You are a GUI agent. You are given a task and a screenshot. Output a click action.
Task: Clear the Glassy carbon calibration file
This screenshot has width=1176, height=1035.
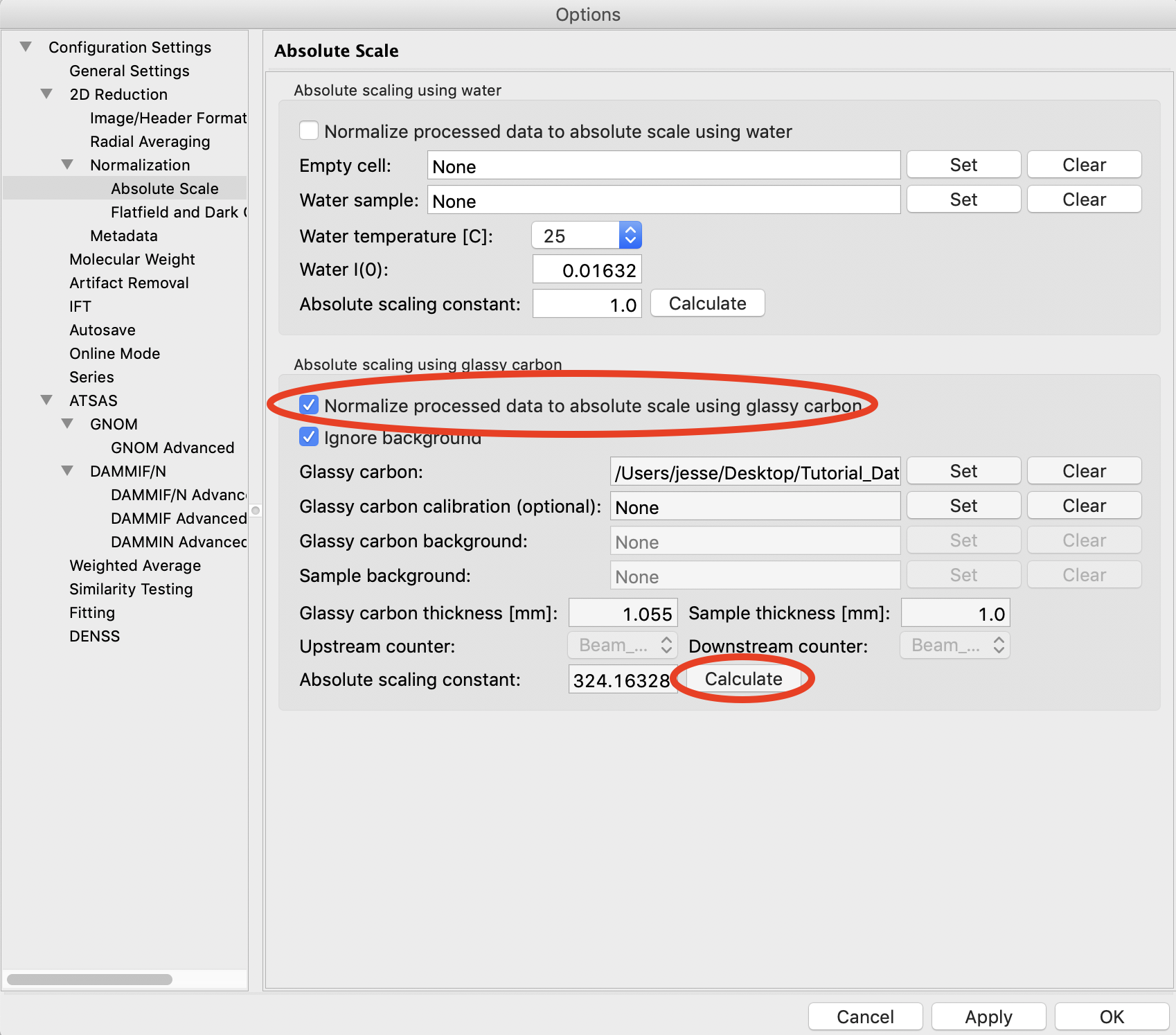1084,506
